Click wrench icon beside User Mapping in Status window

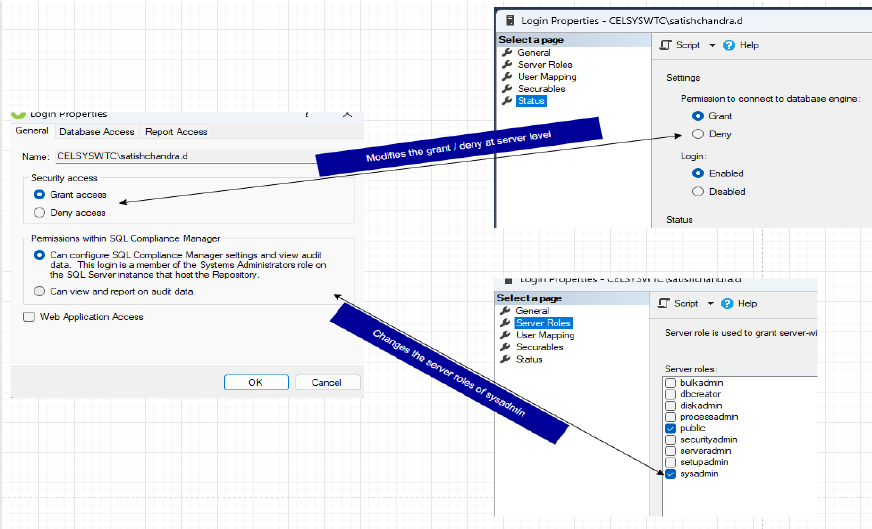pos(507,77)
